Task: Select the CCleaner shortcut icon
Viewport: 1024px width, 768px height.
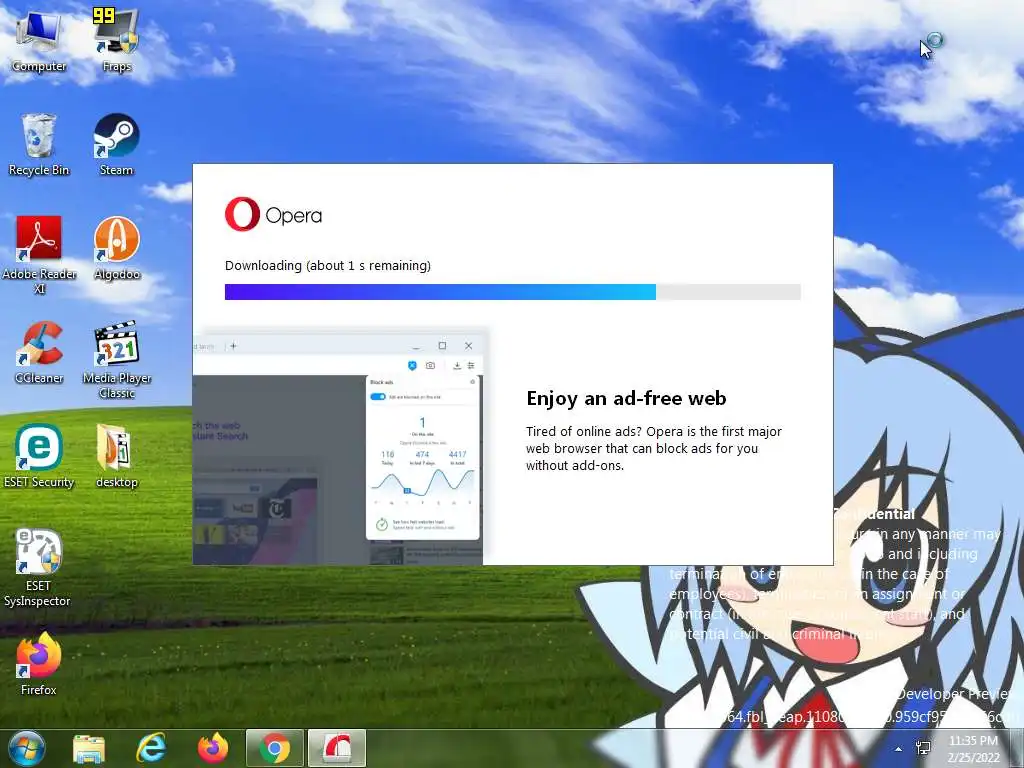Action: tap(39, 353)
